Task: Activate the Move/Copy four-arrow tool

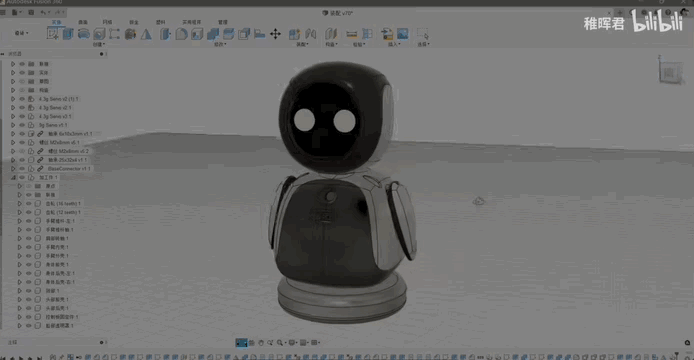Action: point(275,34)
